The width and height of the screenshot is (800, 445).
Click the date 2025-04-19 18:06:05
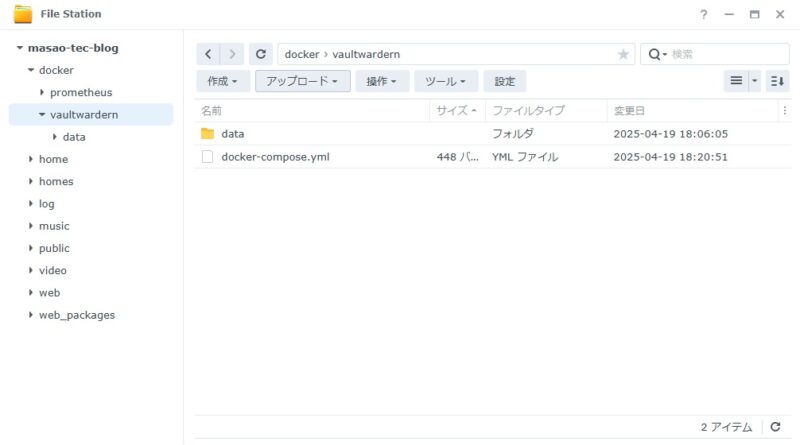tap(670, 134)
